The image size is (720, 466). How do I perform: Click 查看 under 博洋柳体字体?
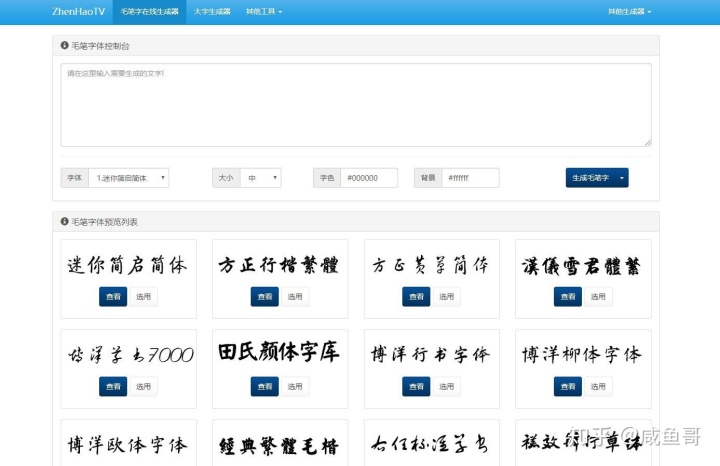pos(568,387)
